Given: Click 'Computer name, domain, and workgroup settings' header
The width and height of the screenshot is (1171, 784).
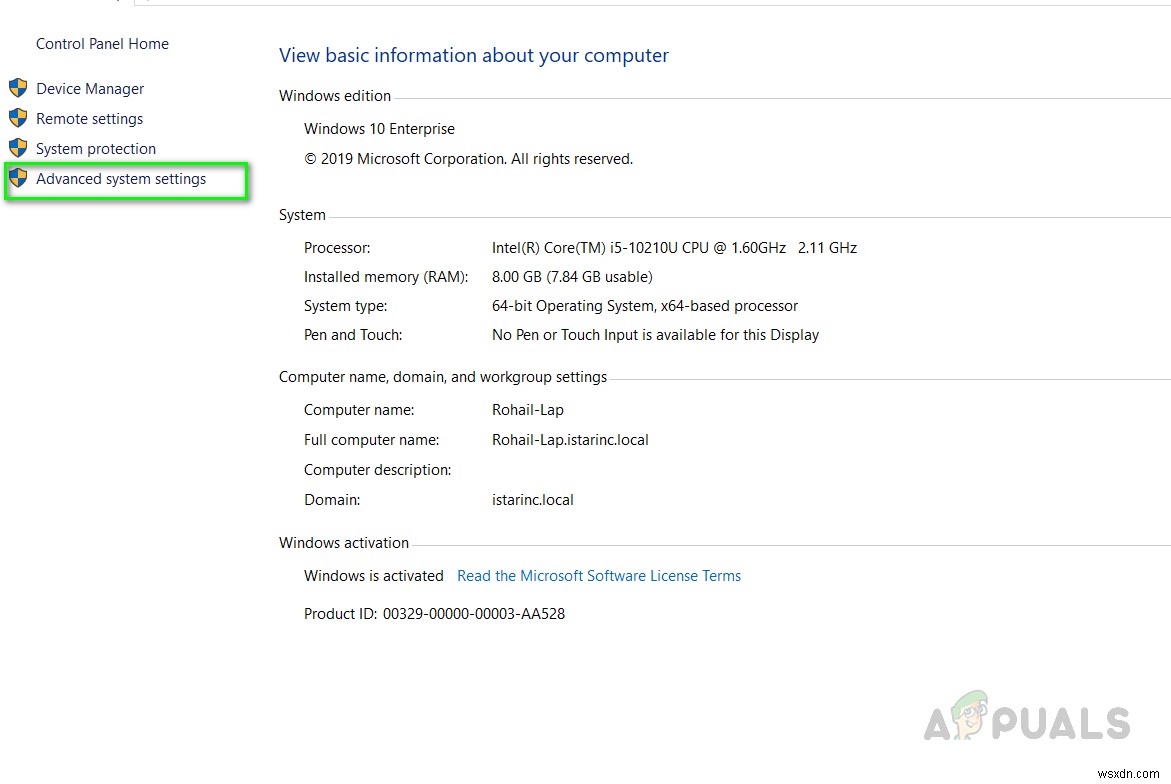Looking at the screenshot, I should tap(443, 377).
